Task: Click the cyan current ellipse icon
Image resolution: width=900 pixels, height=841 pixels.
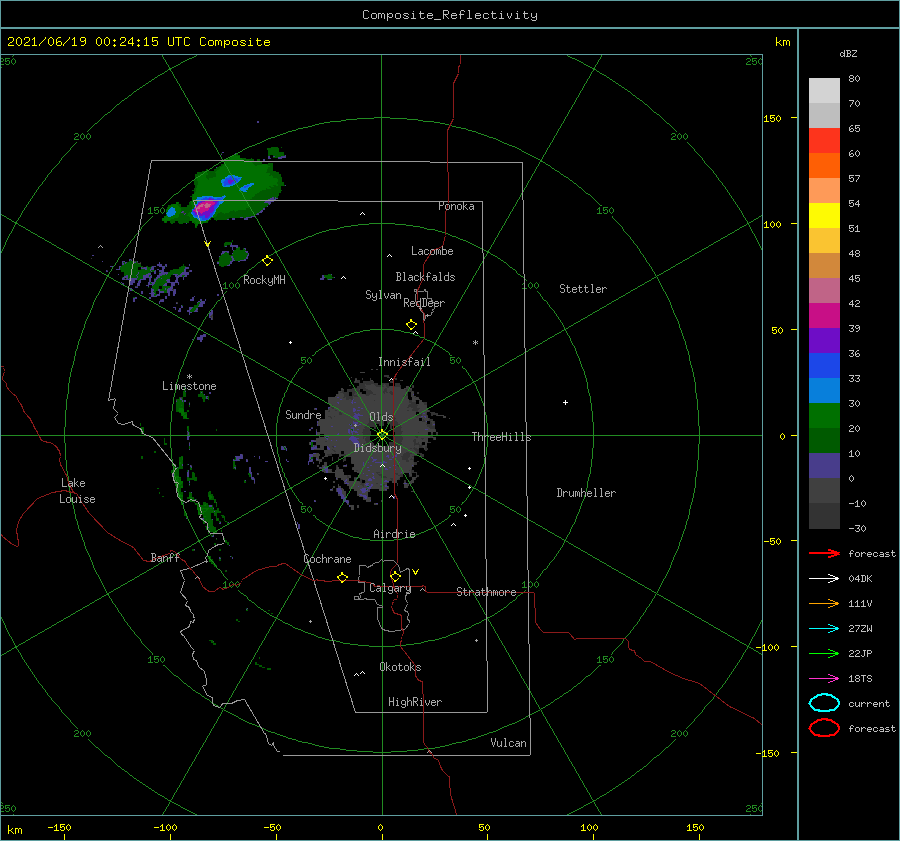Action: [x=824, y=703]
